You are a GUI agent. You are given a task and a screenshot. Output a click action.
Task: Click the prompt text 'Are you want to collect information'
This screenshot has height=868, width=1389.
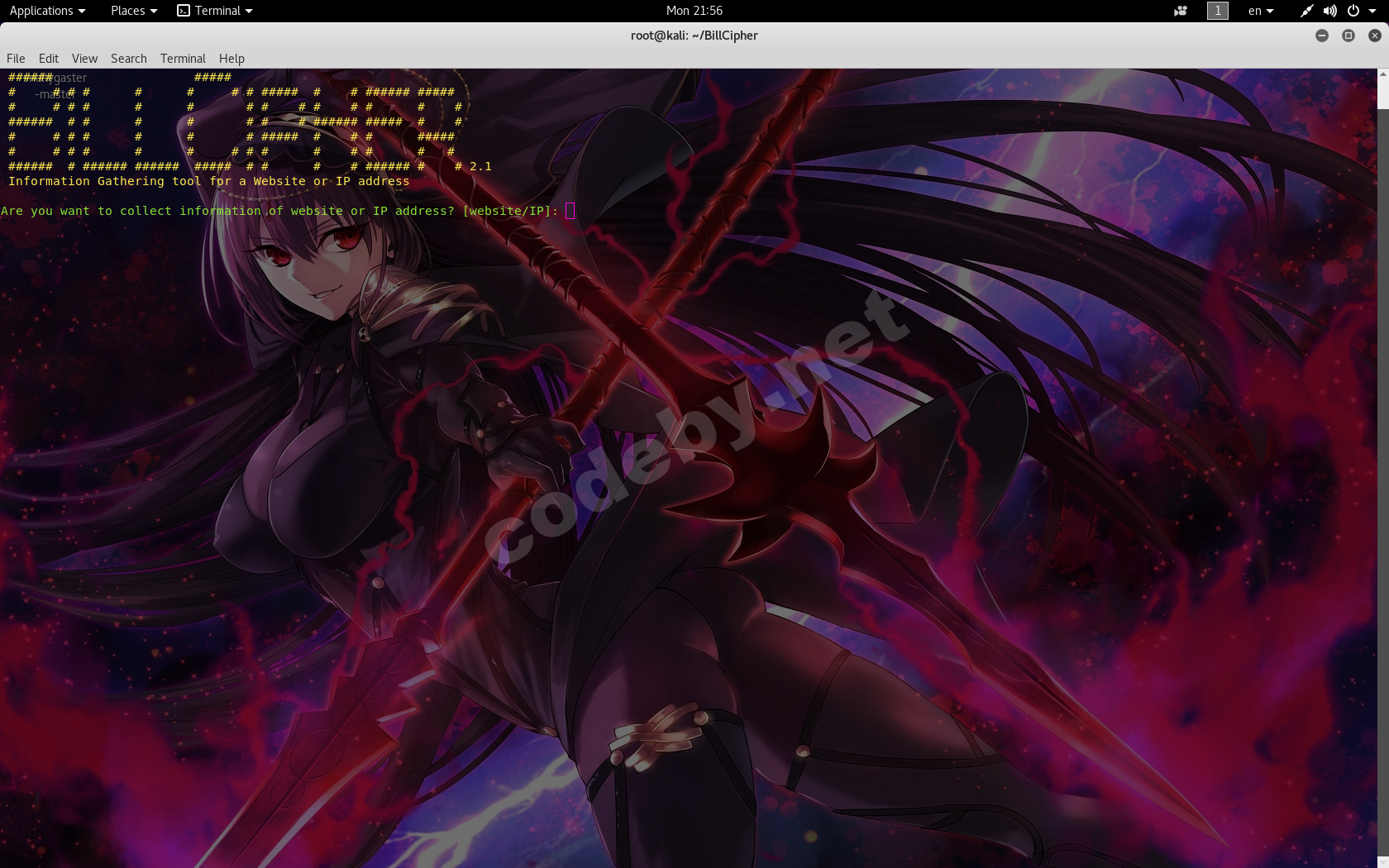[131, 211]
